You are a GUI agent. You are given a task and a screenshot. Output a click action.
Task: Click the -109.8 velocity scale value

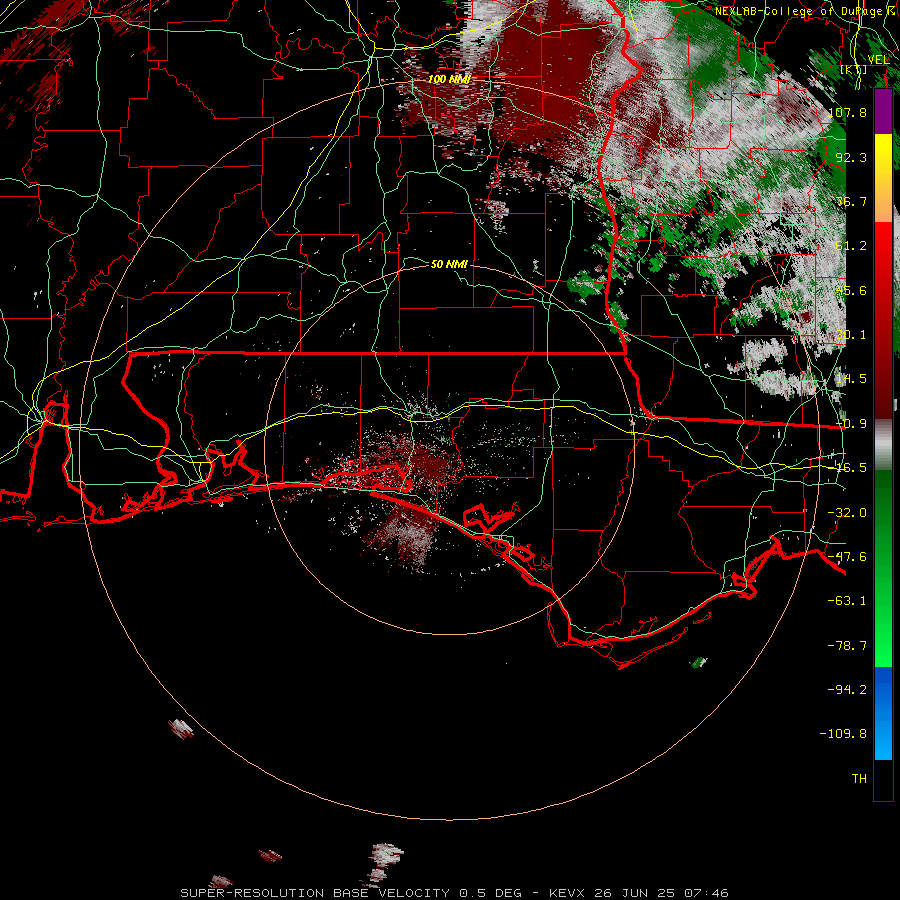coord(844,734)
